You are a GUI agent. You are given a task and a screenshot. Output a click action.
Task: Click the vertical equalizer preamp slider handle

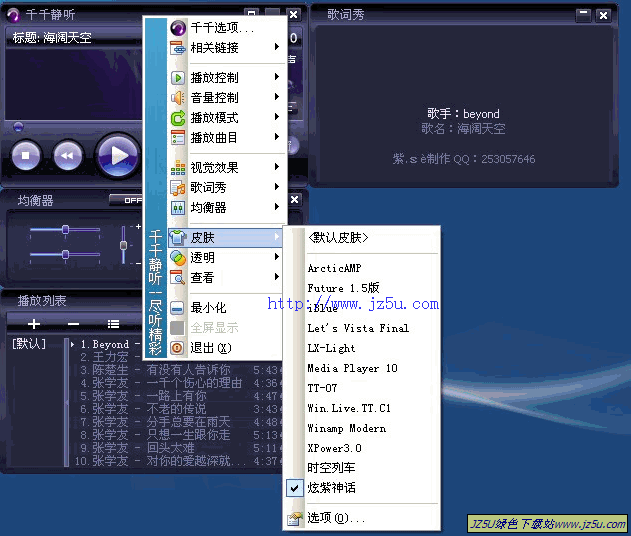(x=124, y=245)
